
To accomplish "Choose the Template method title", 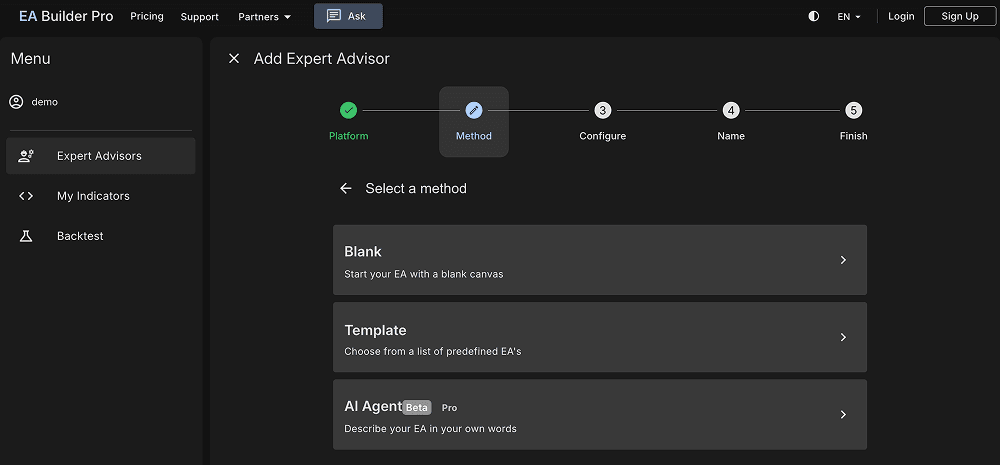I will 375,330.
